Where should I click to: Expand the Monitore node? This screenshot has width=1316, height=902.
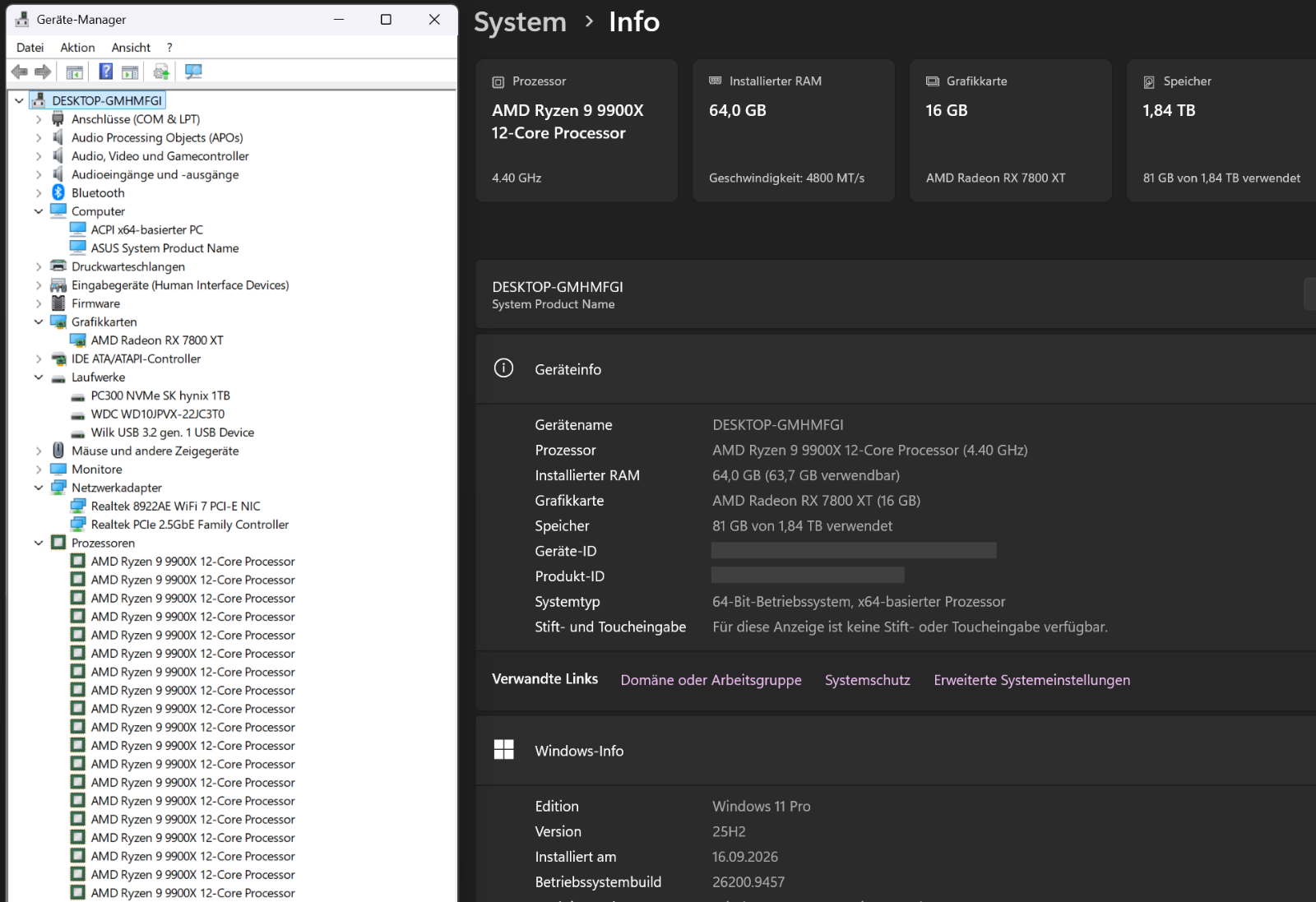[39, 469]
